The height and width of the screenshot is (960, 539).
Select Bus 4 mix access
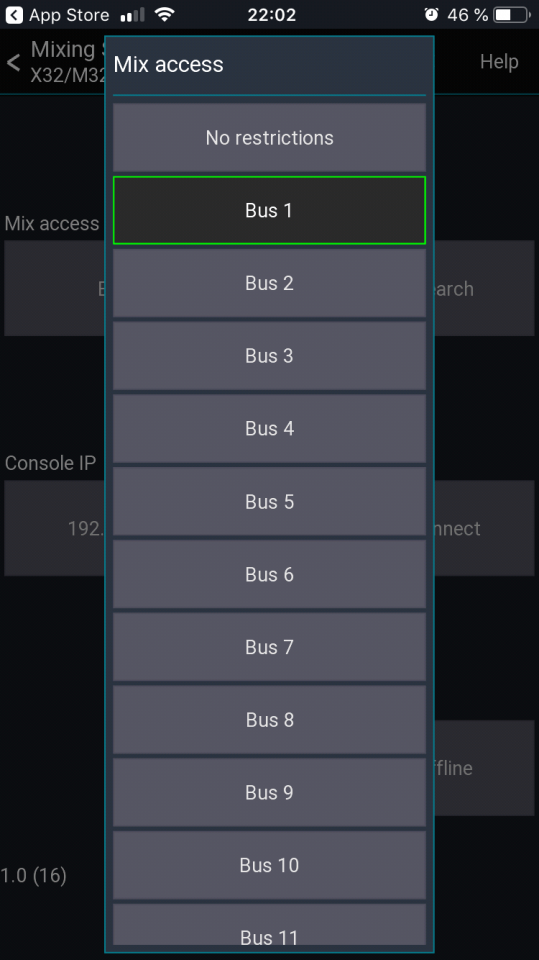point(270,429)
